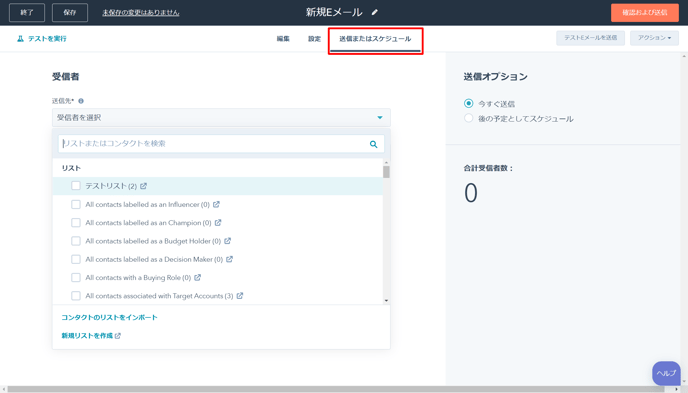Click the リスト section header in dropdown
Image resolution: width=688 pixels, height=393 pixels.
[x=71, y=168]
